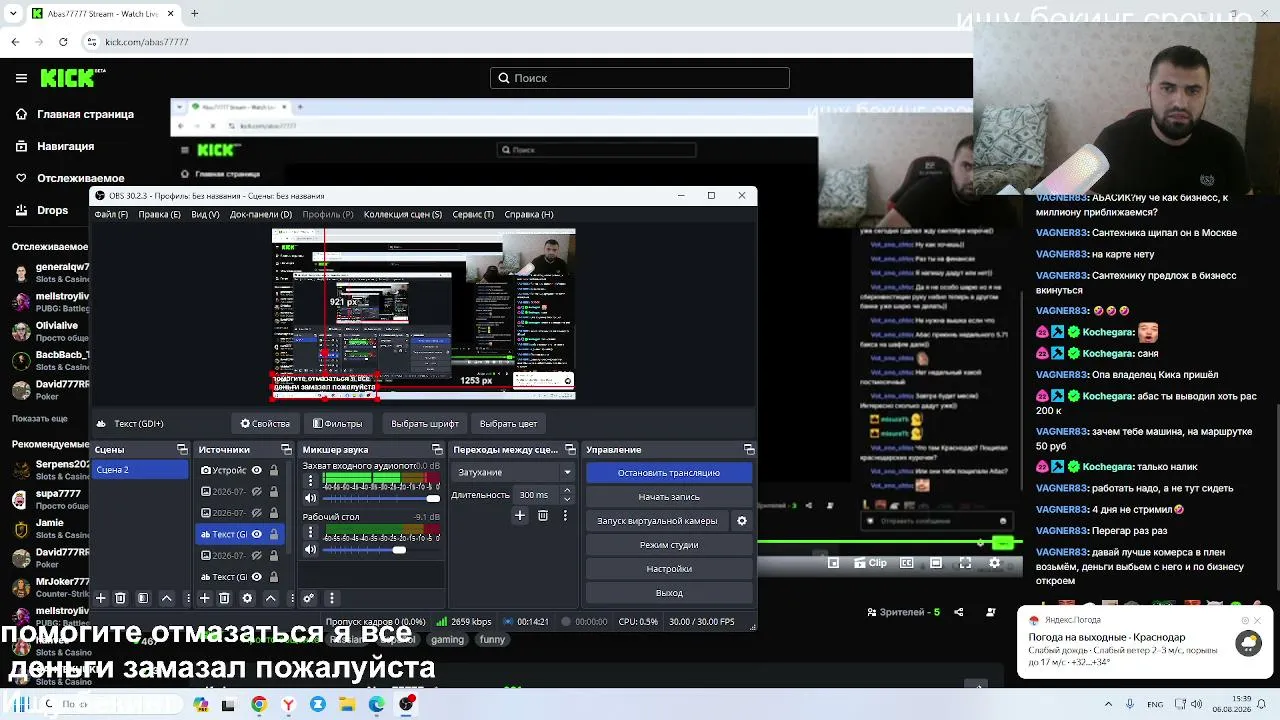Open the browser tab search dropdown
The width and height of the screenshot is (1280, 720).
(x=13, y=14)
